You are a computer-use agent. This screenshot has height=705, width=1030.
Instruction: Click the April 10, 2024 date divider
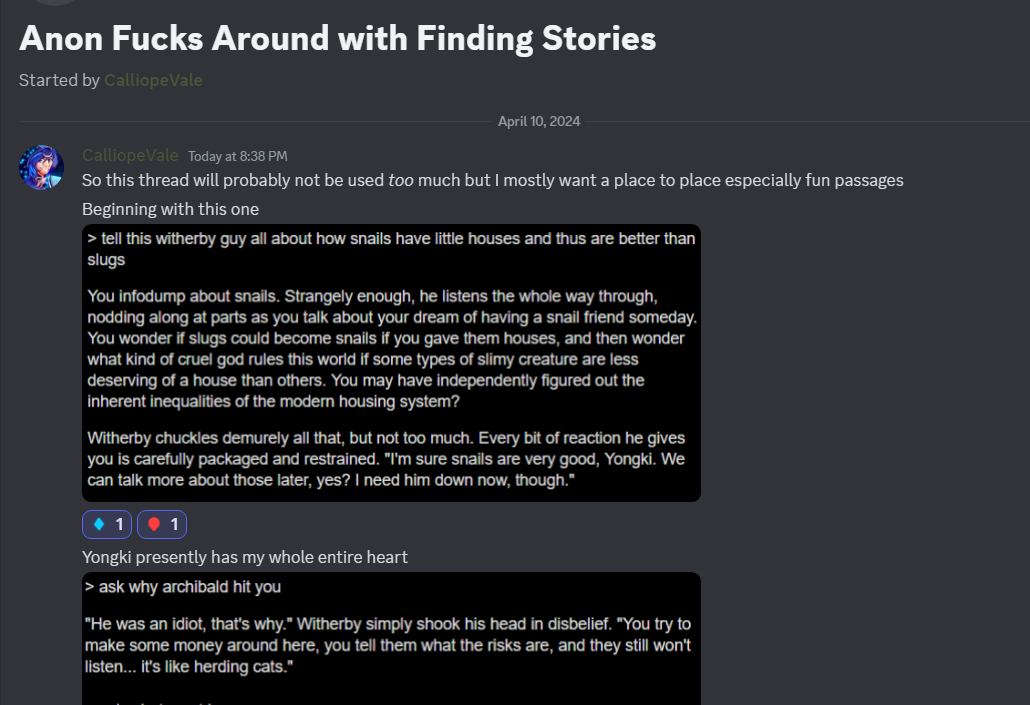pos(539,122)
